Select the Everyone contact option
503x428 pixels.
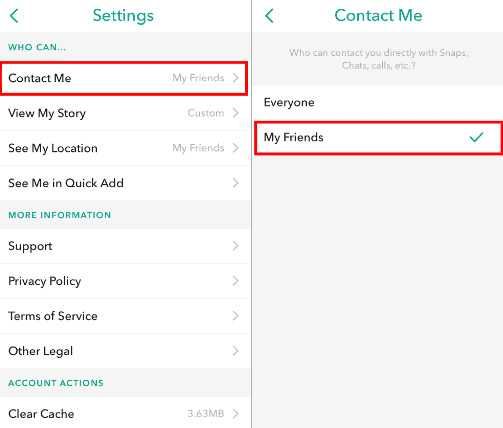(378, 102)
